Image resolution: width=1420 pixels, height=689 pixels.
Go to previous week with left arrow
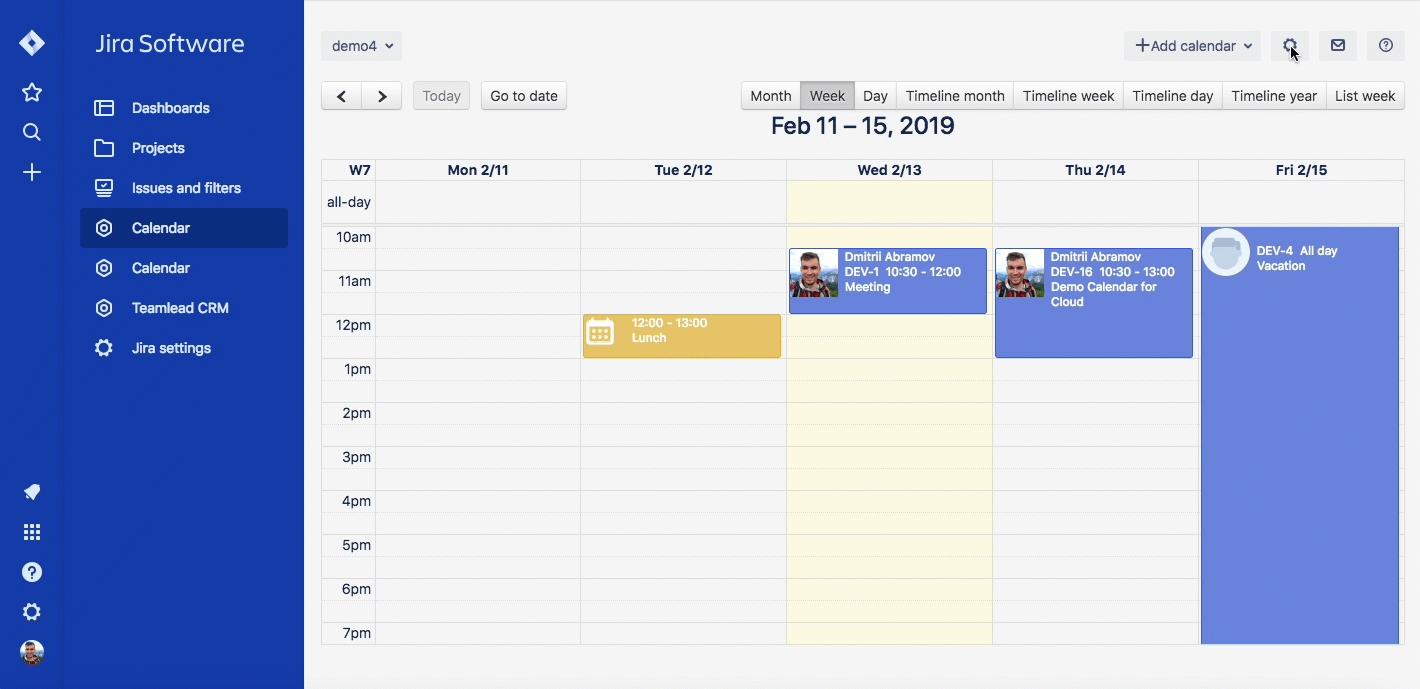(x=341, y=96)
